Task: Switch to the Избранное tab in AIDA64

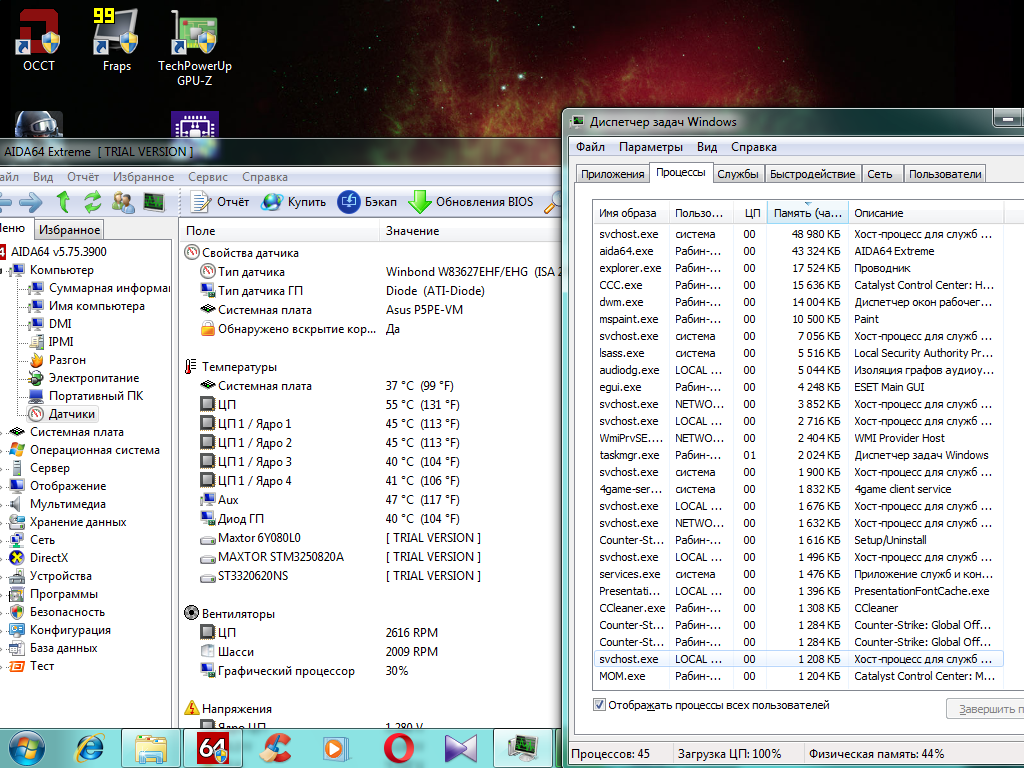Action: [69, 230]
